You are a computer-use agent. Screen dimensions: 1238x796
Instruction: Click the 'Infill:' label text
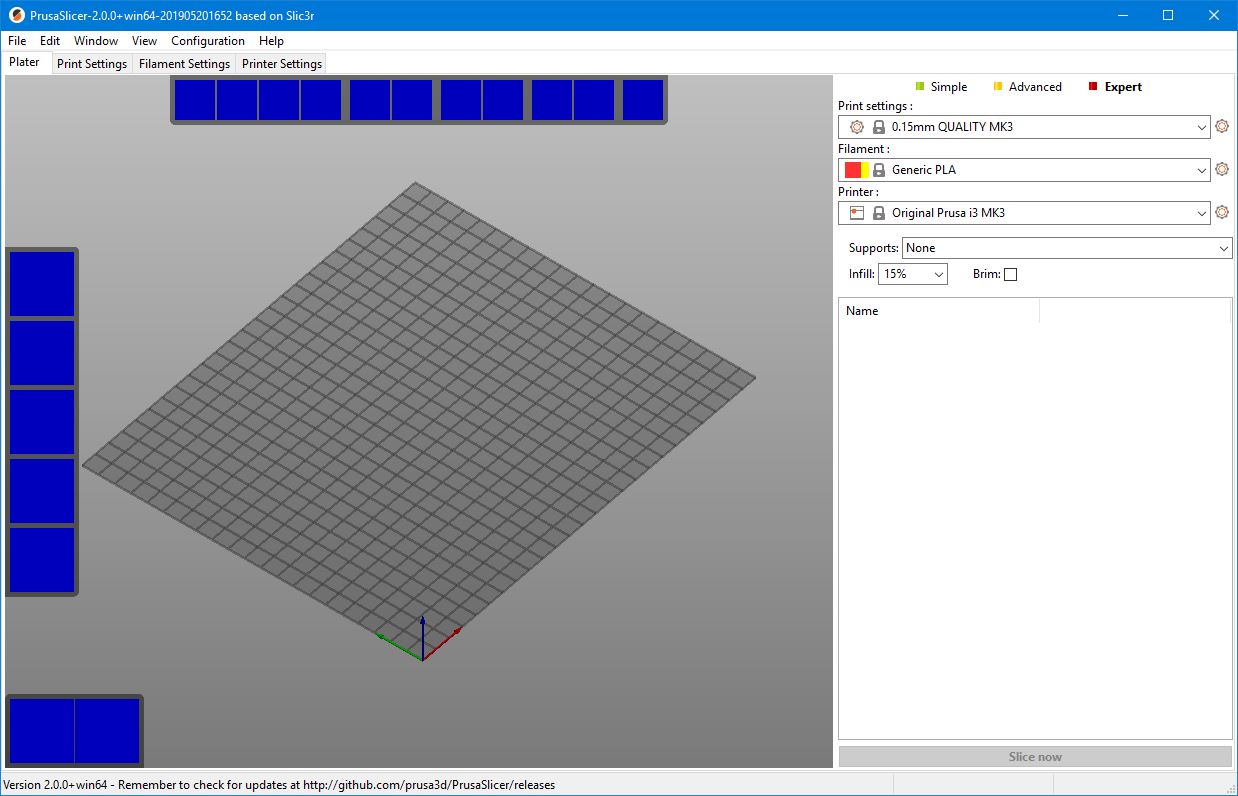(862, 274)
